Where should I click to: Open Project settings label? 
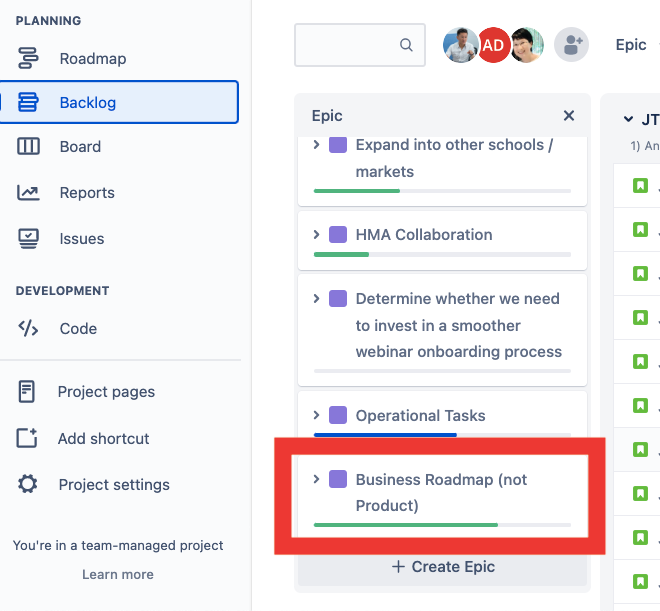pos(114,485)
